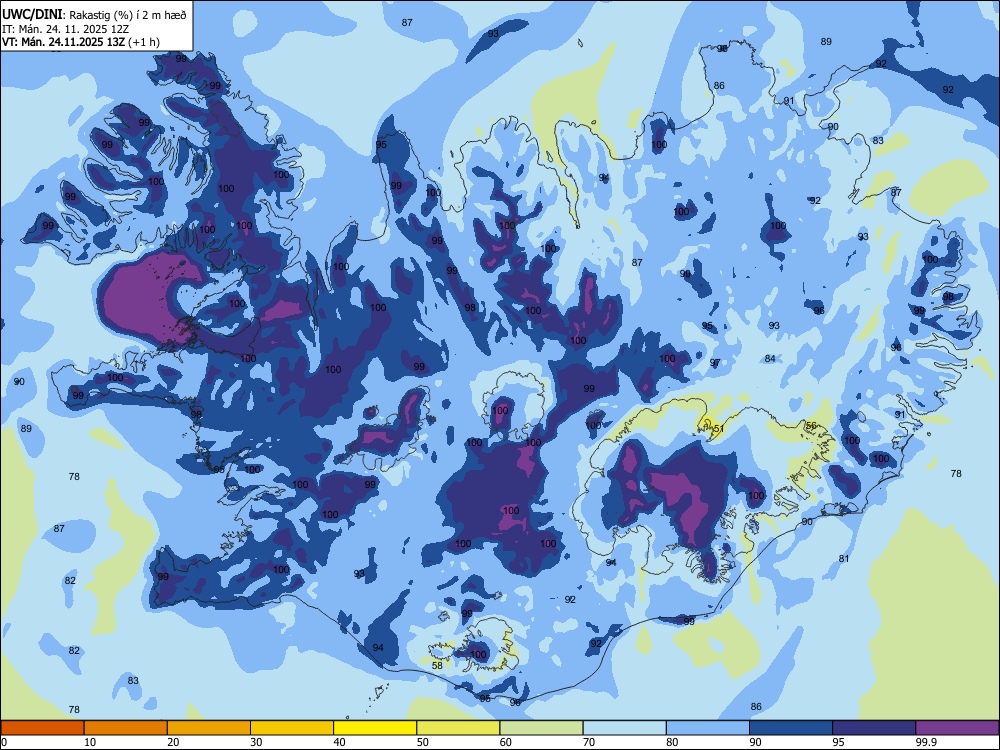
Task: Click the orange 10–20 legend swatch
Action: click(x=126, y=728)
